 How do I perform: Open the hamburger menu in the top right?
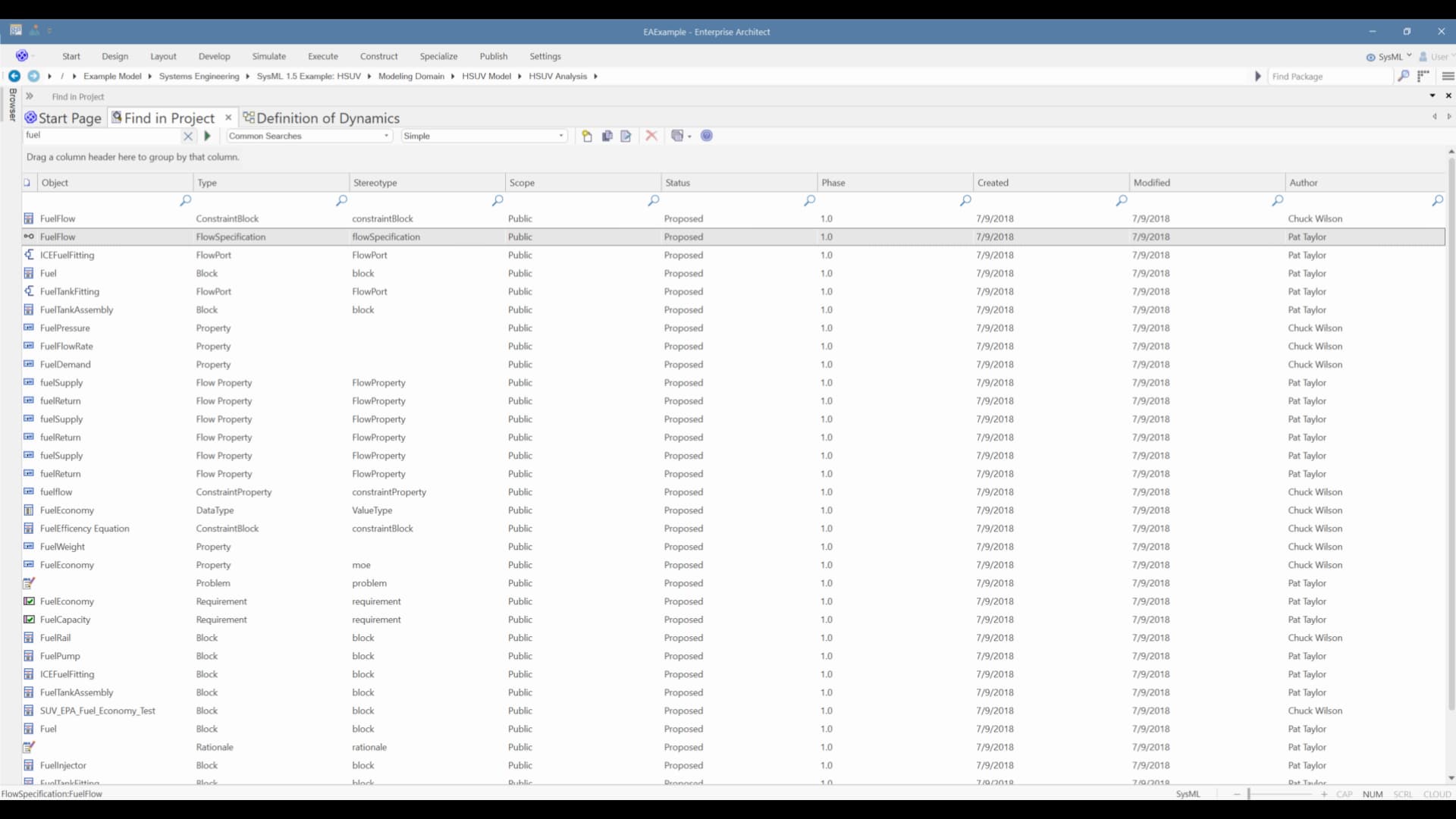tap(1448, 76)
